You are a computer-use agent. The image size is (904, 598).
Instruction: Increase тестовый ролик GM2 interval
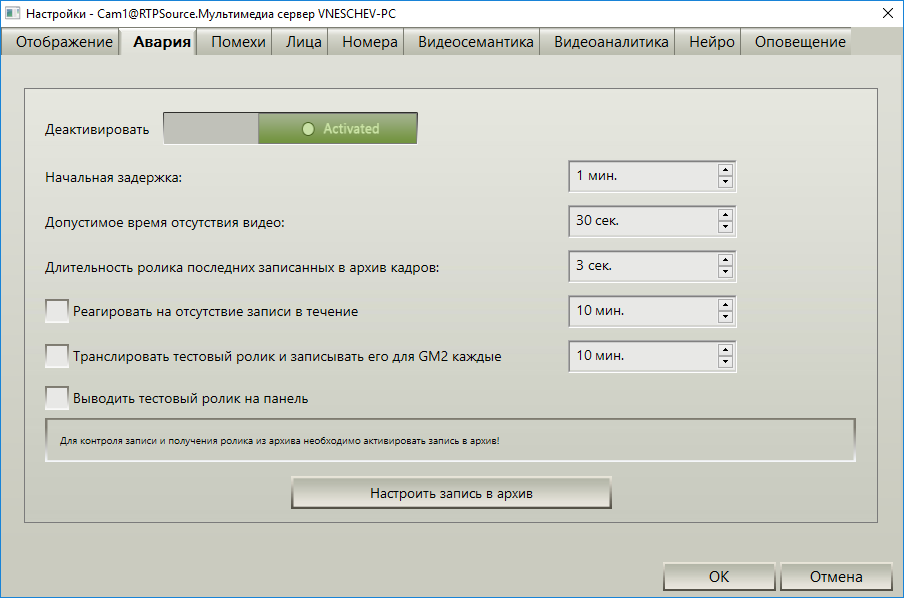[x=725, y=350]
